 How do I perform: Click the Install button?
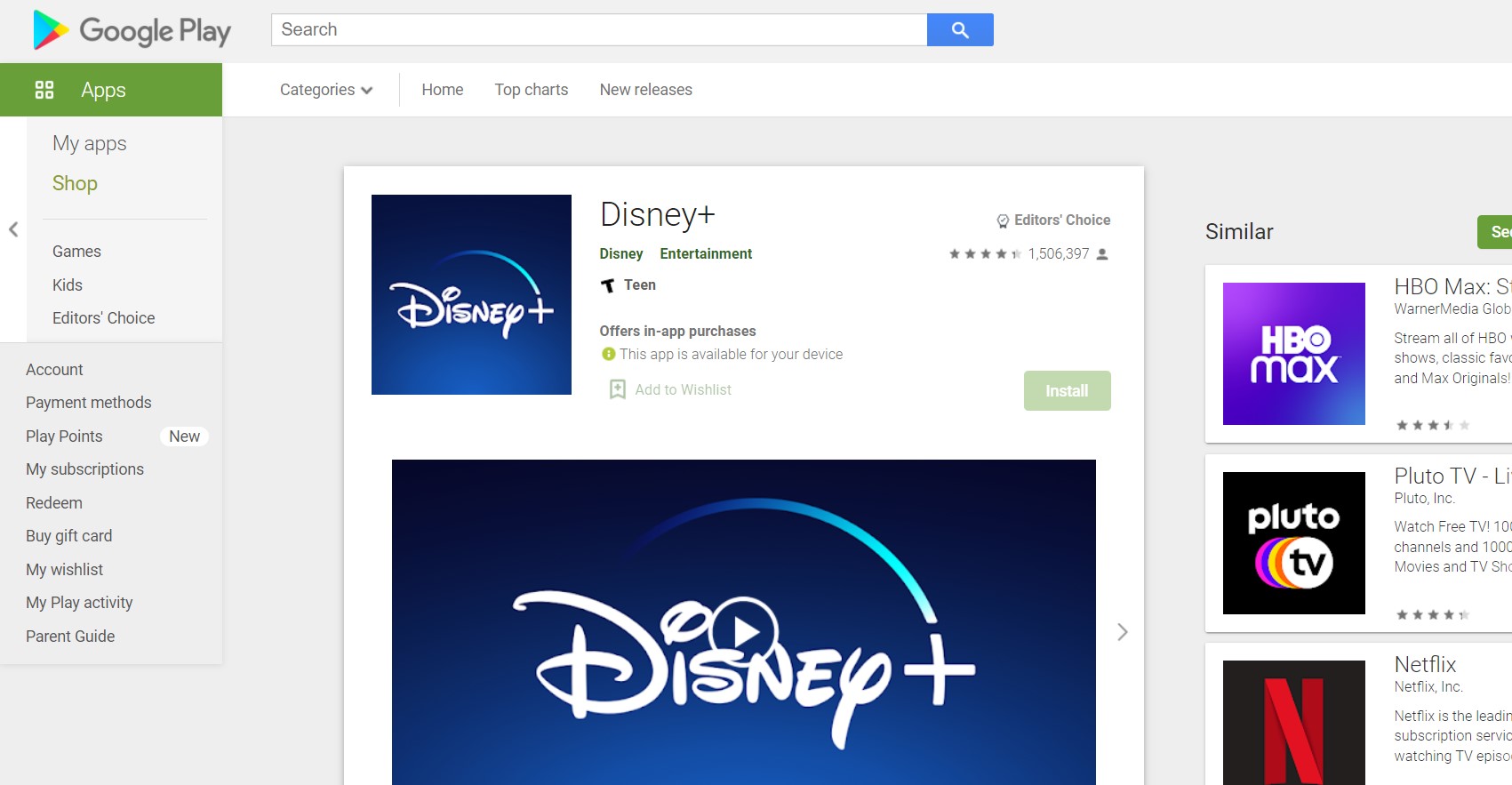click(1067, 391)
